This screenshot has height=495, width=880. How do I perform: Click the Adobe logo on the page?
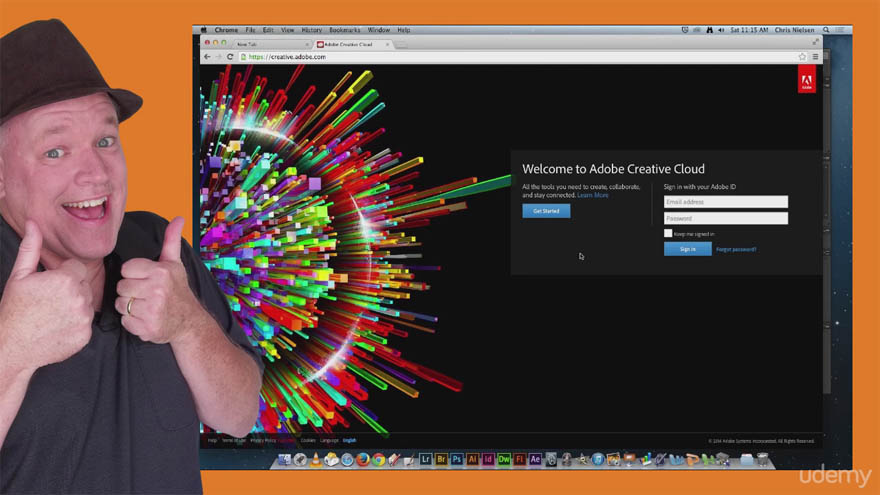806,79
